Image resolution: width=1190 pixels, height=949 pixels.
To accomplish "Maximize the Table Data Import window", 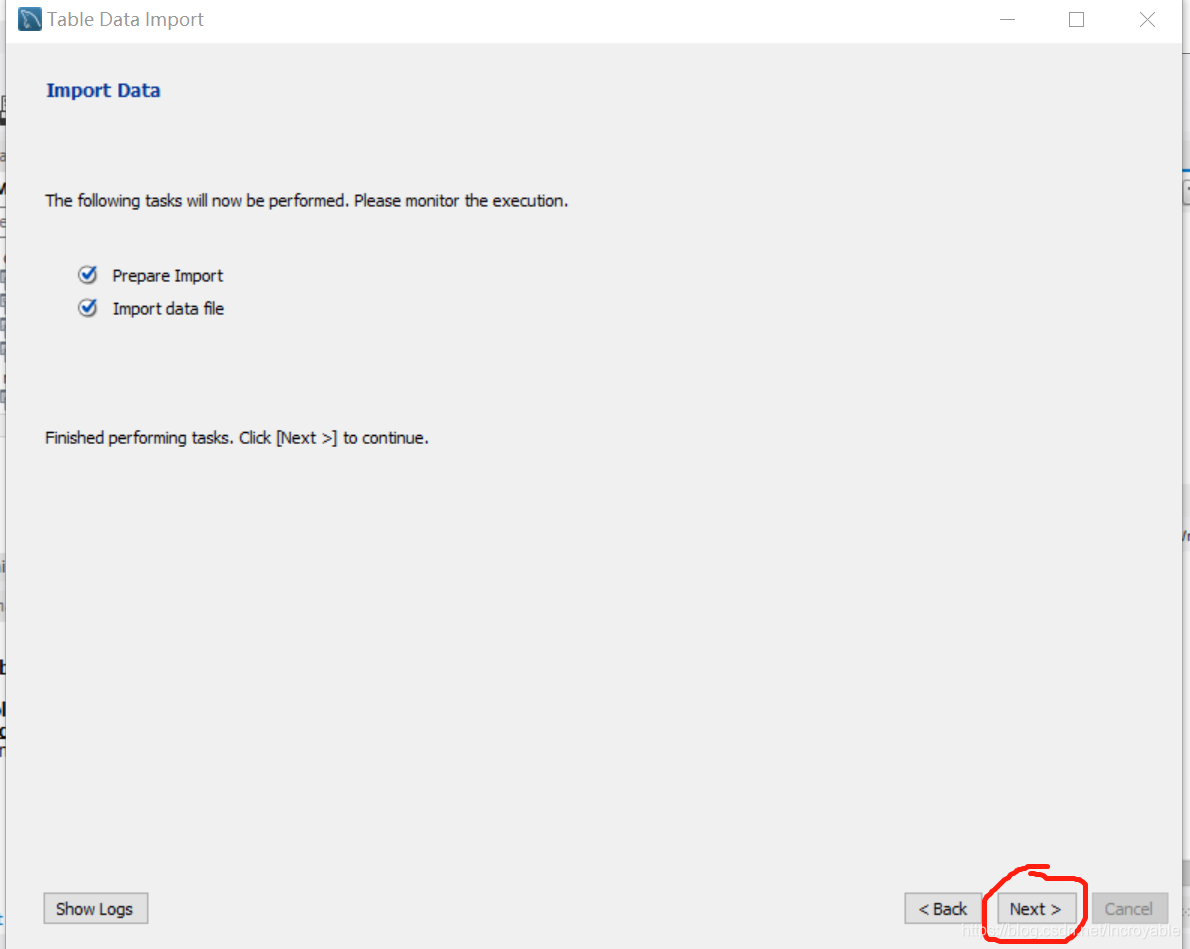I will [1076, 20].
